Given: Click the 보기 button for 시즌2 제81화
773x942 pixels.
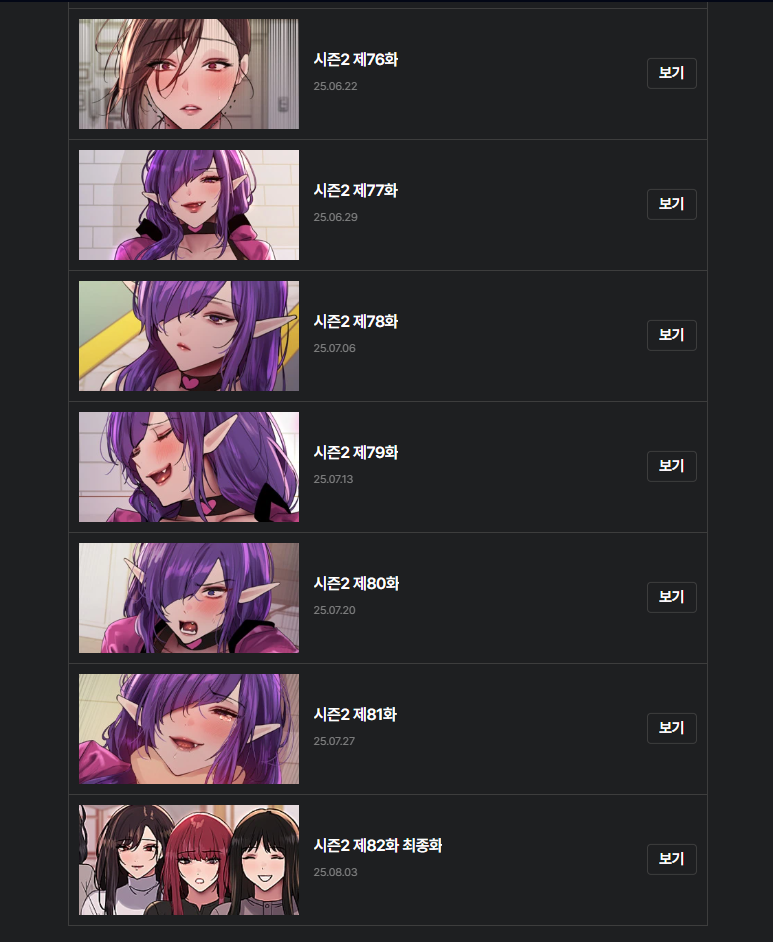Looking at the screenshot, I should tap(671, 728).
